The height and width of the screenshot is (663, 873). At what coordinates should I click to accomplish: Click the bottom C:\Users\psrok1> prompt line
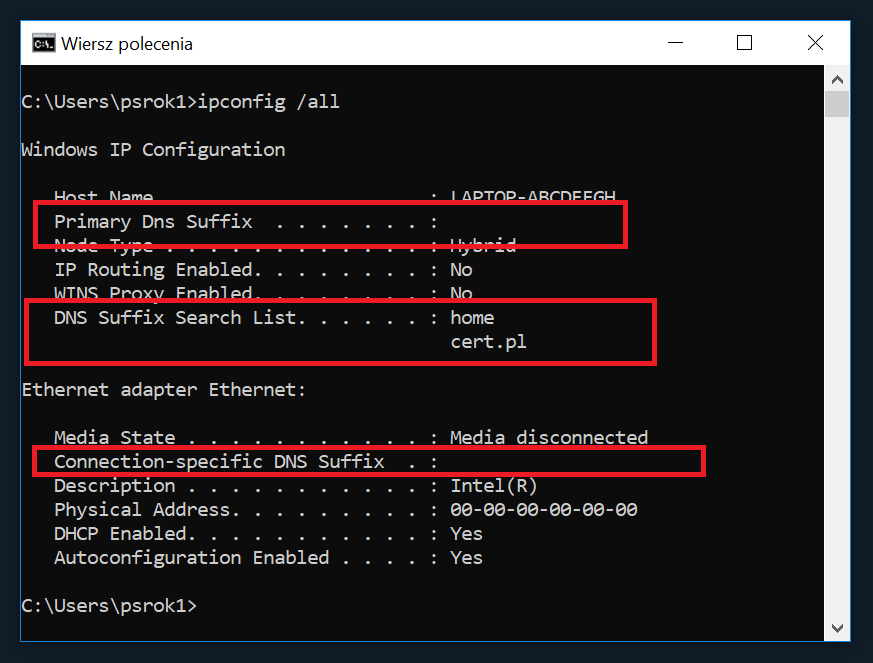point(109,606)
